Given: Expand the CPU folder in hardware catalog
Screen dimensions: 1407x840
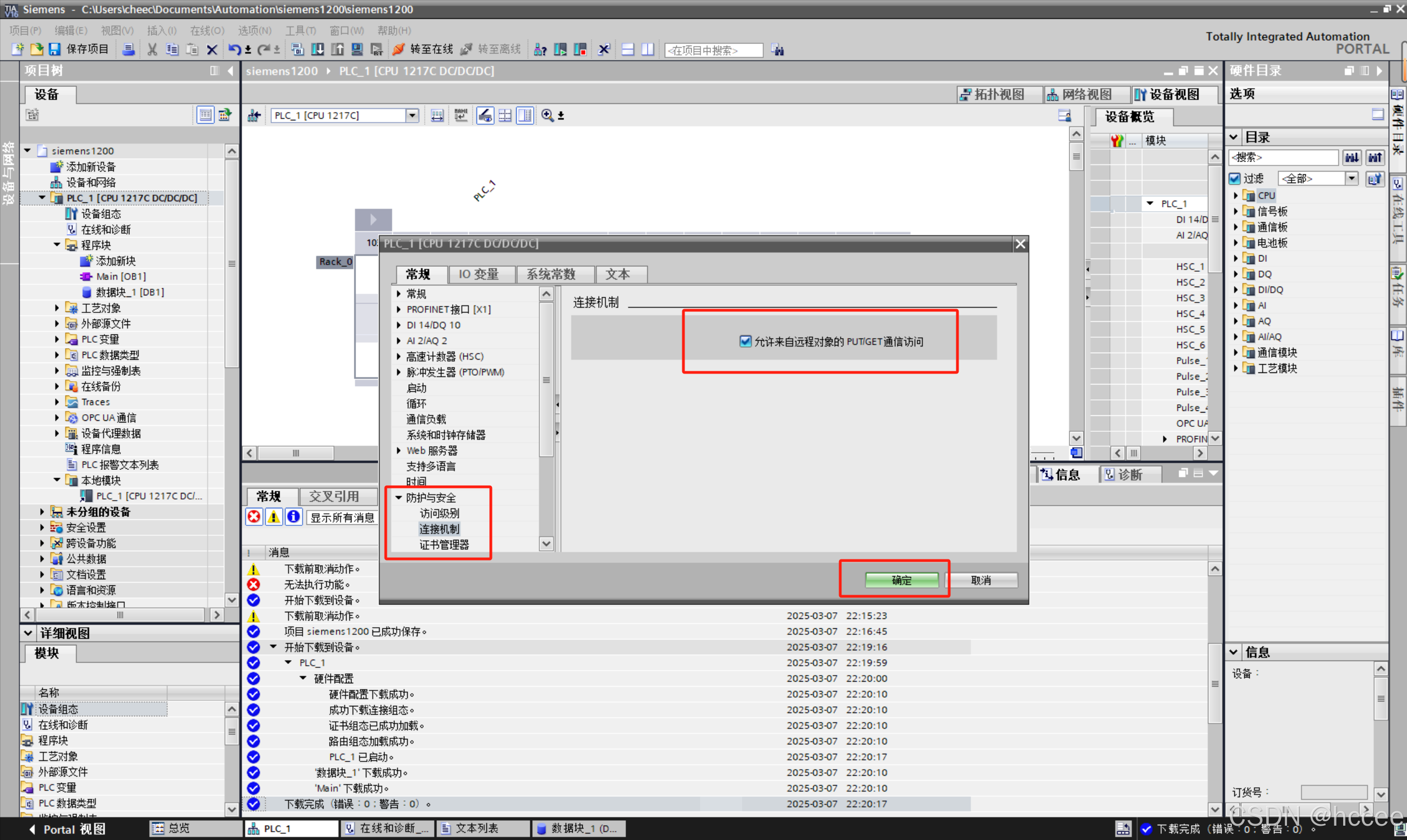Looking at the screenshot, I should pyautogui.click(x=1236, y=196).
